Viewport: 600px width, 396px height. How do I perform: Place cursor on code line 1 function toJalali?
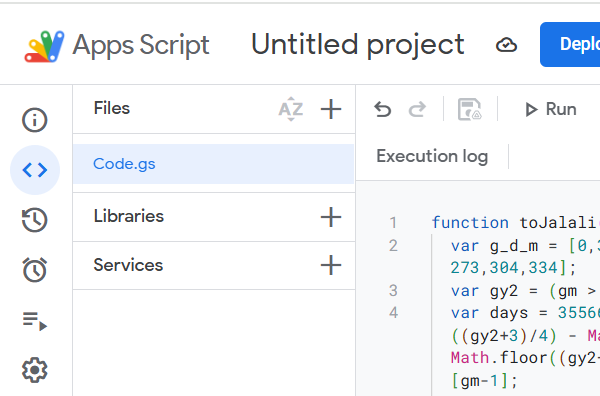pos(515,222)
